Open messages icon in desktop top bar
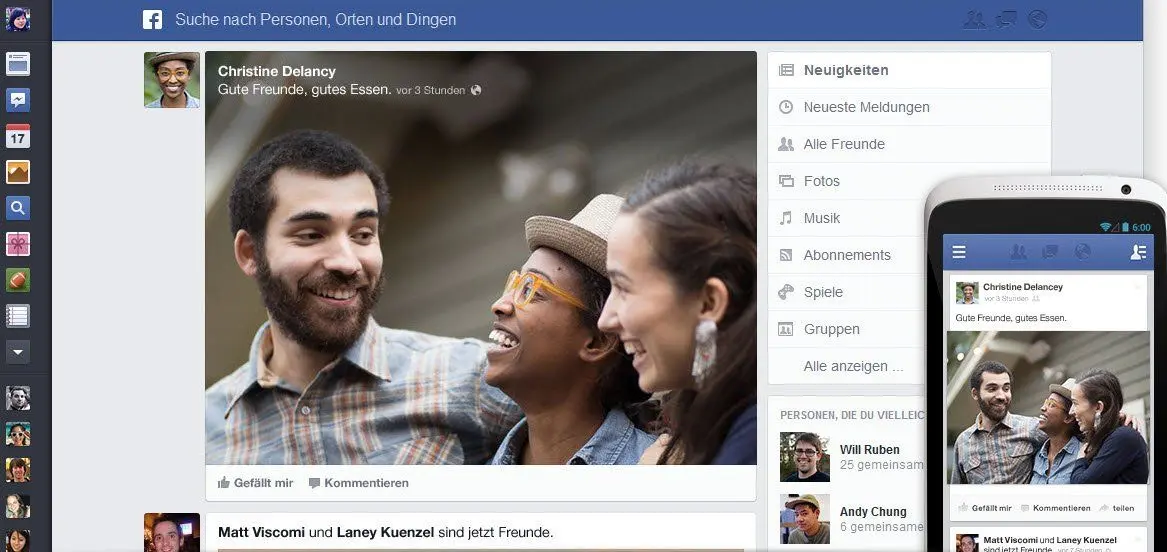The height and width of the screenshot is (552, 1167). 1006,20
